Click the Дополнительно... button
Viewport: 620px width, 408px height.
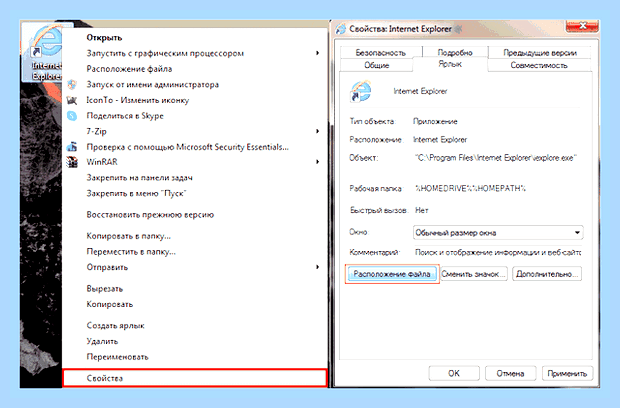click(547, 274)
